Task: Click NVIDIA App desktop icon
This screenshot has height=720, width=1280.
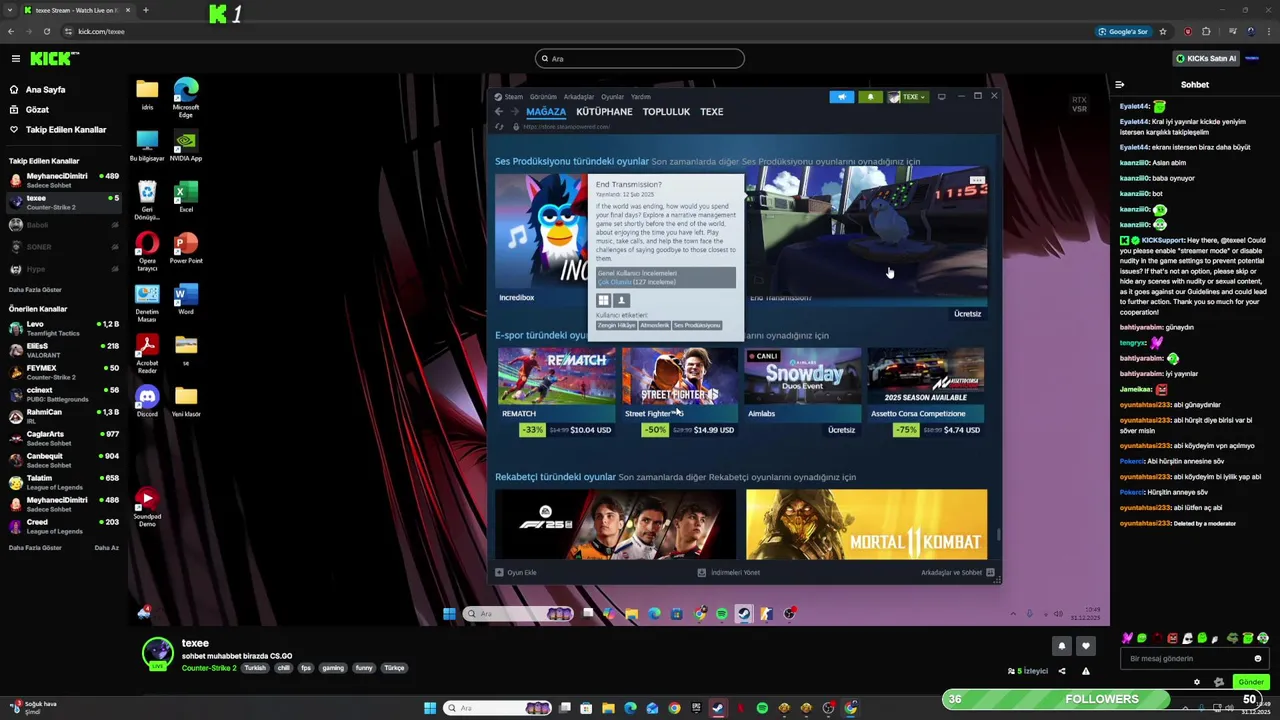Action: pos(185,146)
